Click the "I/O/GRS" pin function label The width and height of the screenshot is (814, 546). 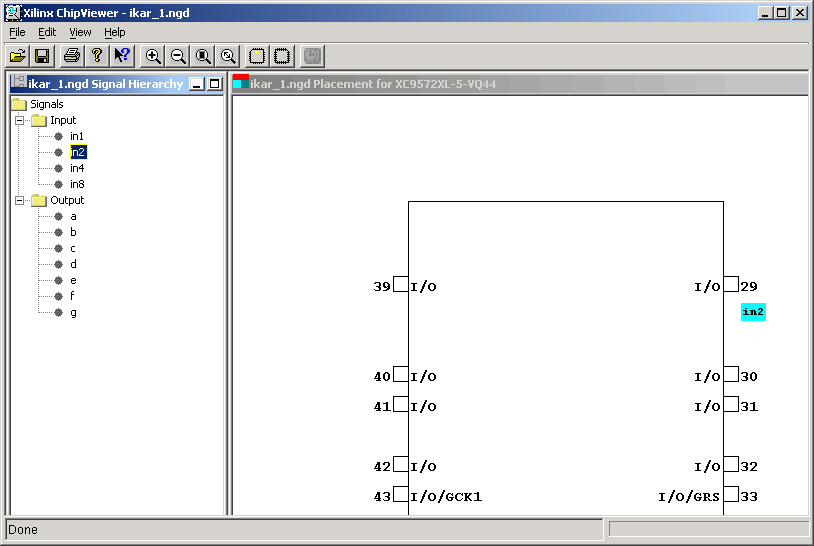[x=689, y=497]
